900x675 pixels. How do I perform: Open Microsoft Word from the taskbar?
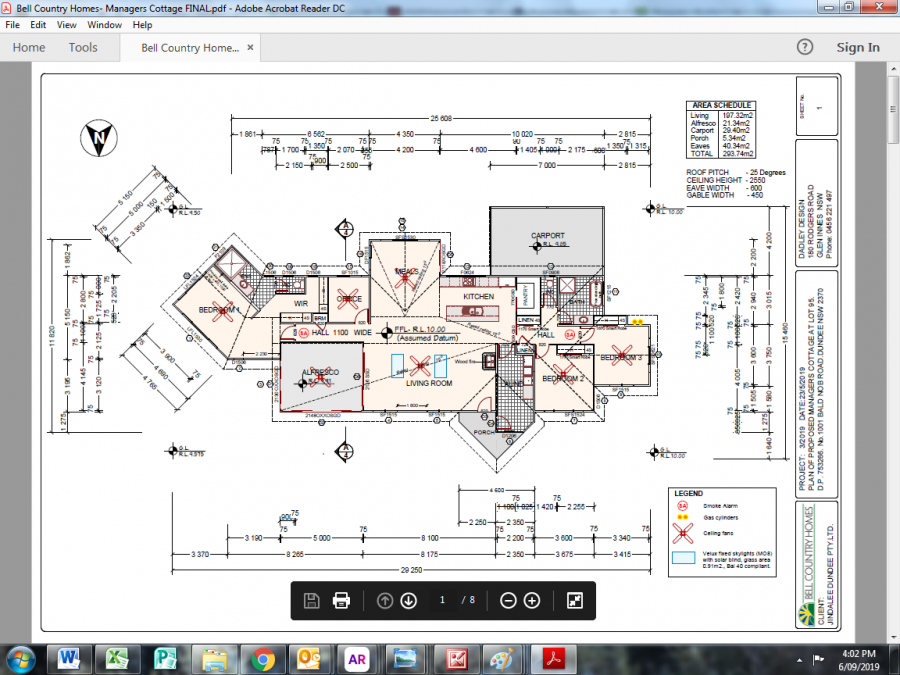(68, 659)
